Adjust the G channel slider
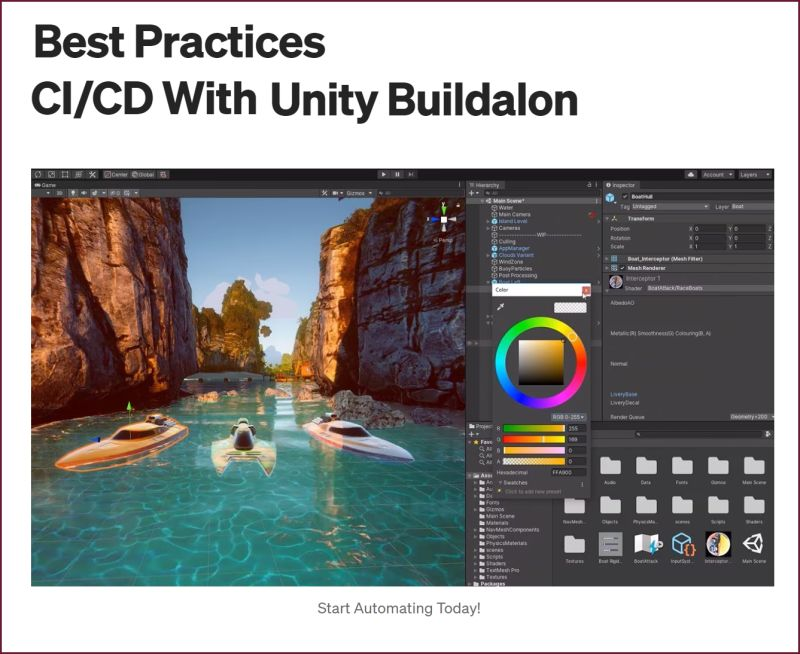 pyautogui.click(x=534, y=439)
